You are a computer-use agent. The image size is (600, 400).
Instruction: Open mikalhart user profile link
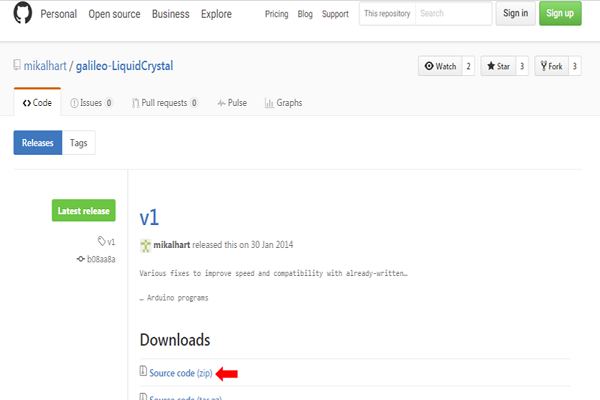[45, 66]
